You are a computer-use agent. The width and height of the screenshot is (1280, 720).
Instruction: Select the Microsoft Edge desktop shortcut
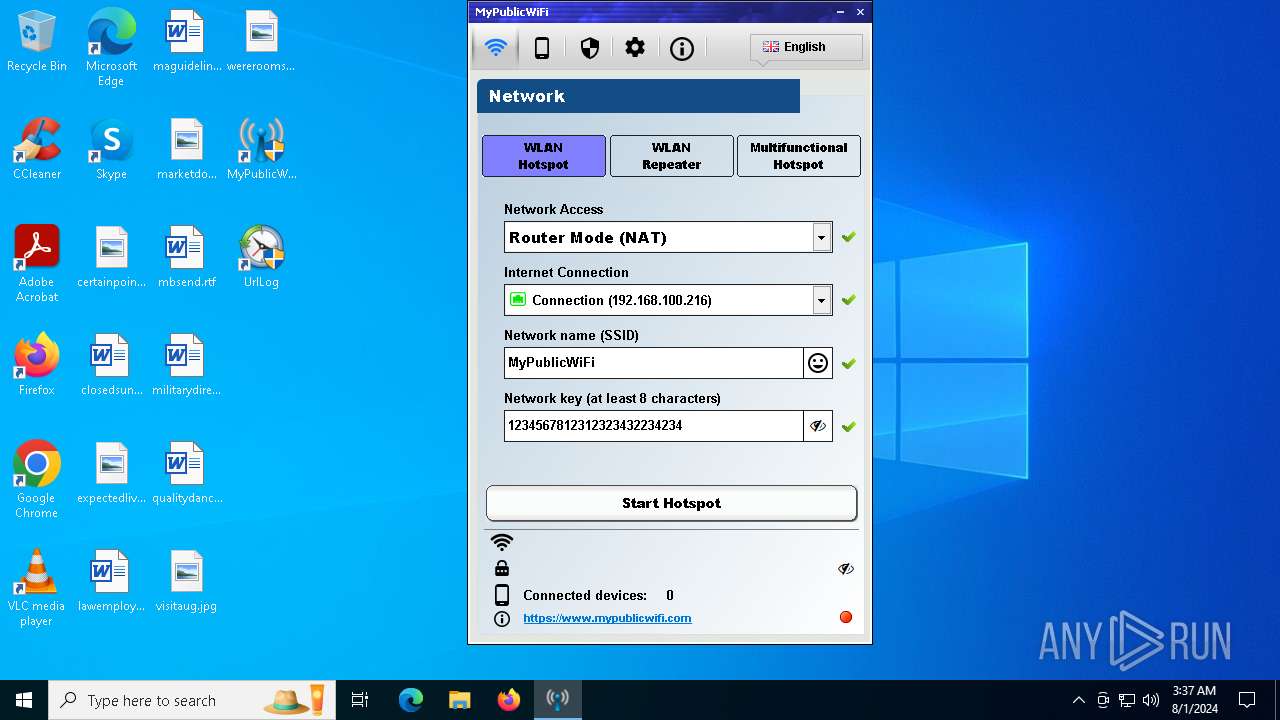coord(111,48)
